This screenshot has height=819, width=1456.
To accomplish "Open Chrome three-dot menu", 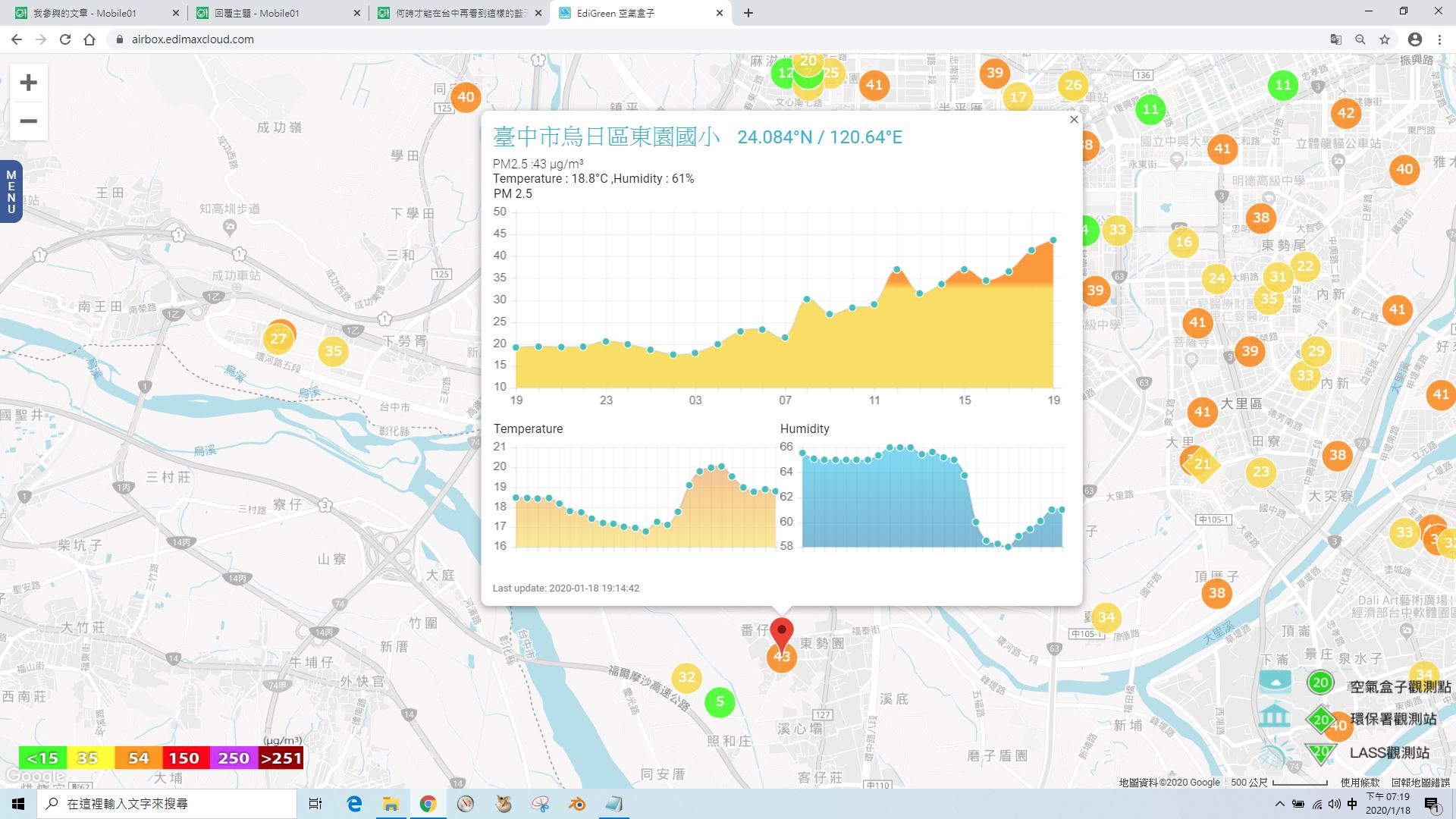I will 1439,39.
